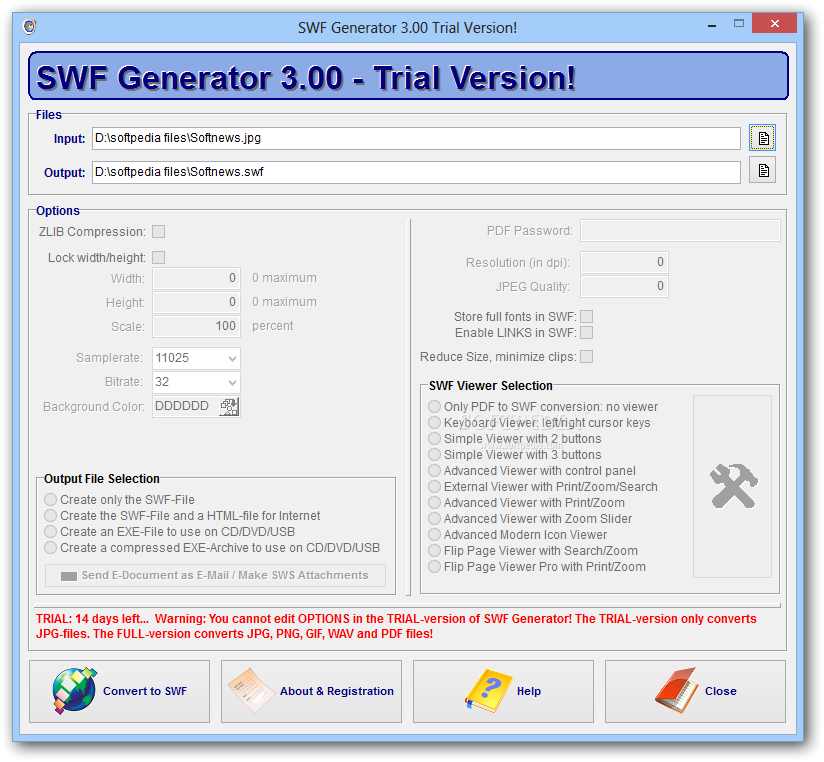This screenshot has height=762, width=824.
Task: Minimize the SWF Generator window
Action: tap(712, 25)
